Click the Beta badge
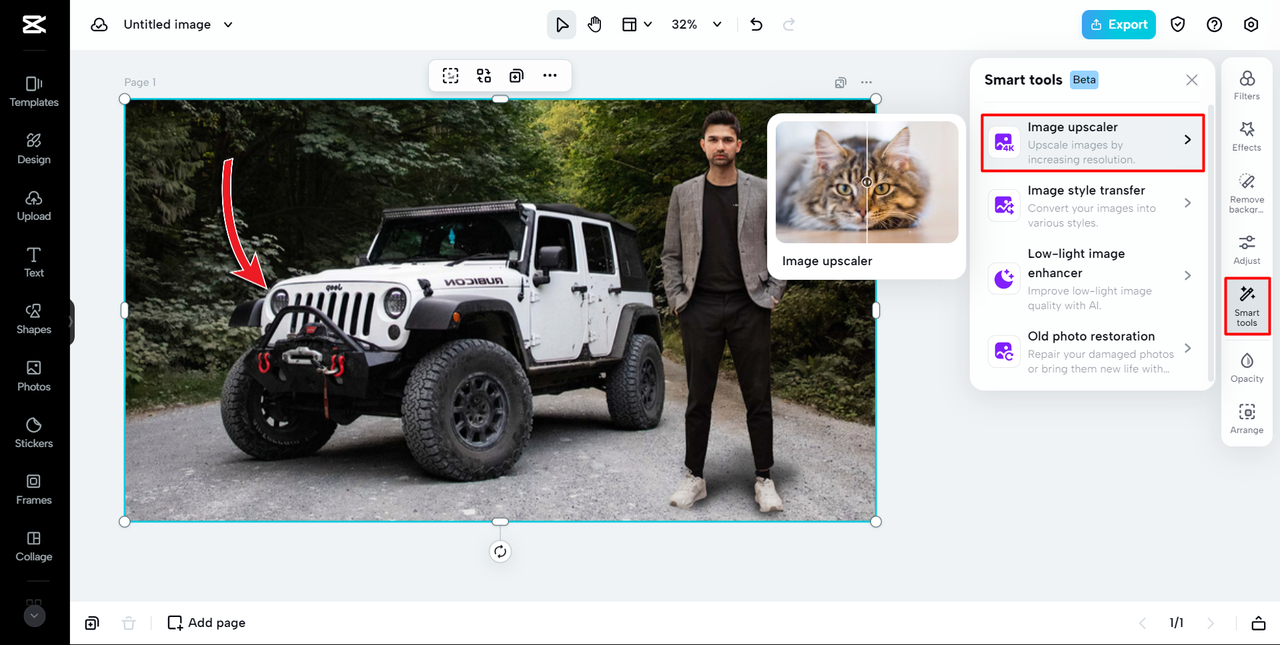The width and height of the screenshot is (1280, 645). [1084, 80]
